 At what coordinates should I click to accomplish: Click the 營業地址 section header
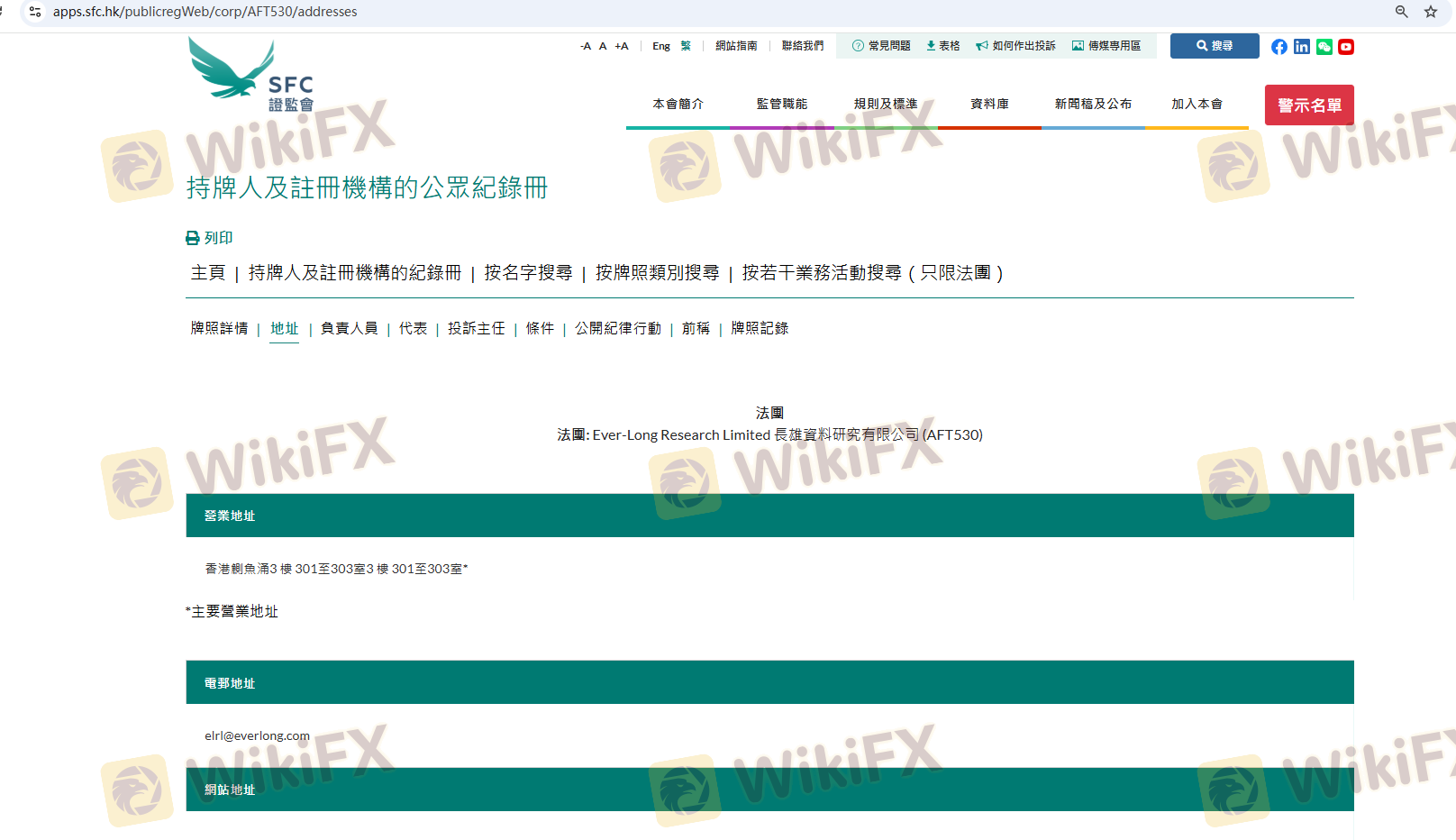click(769, 516)
